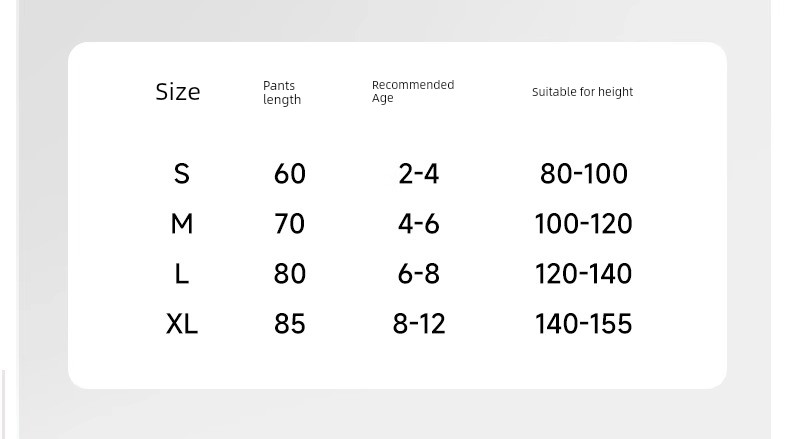Click the S size label
The image size is (790, 439).
point(182,174)
